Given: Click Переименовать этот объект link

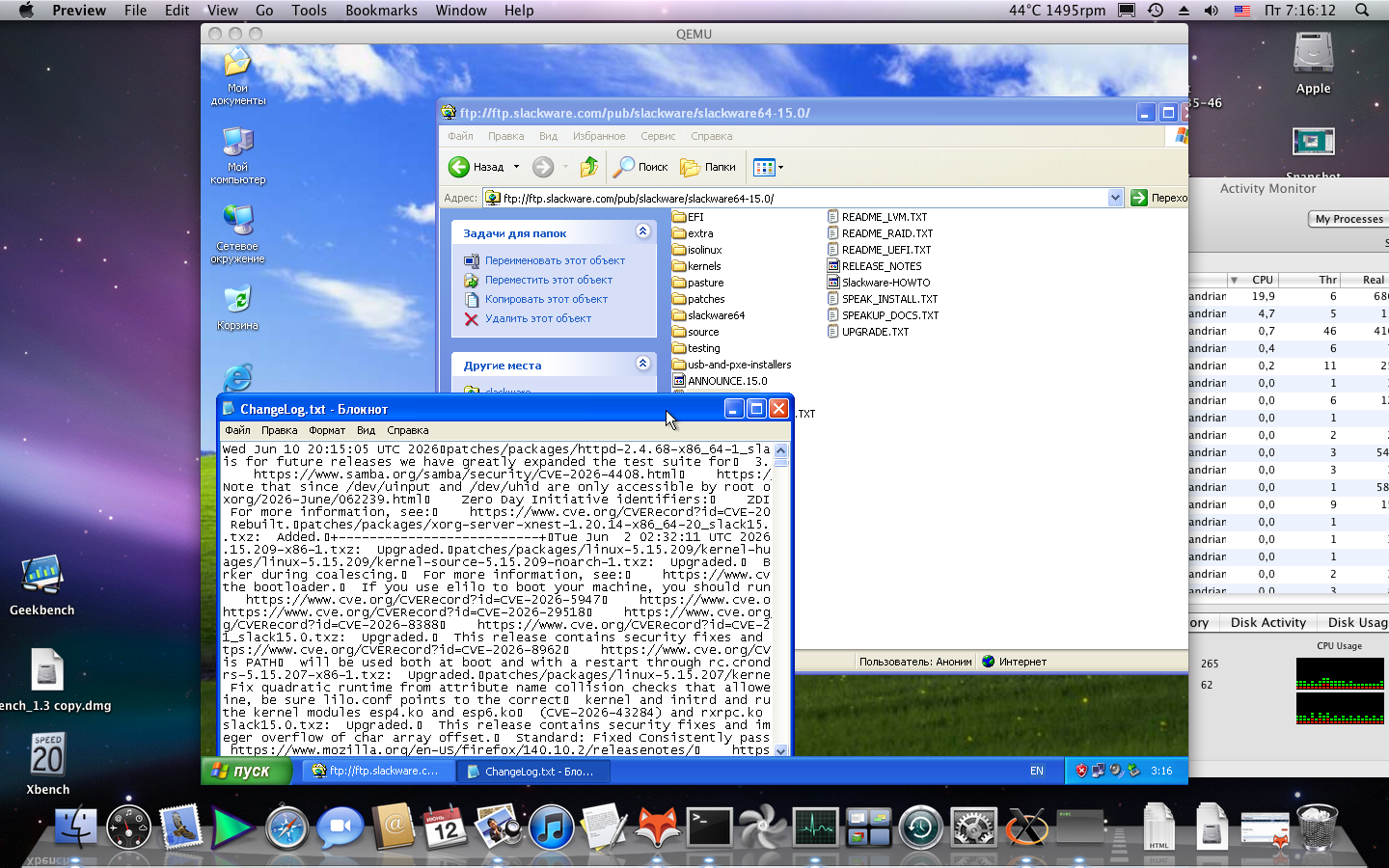Looking at the screenshot, I should (x=555, y=260).
